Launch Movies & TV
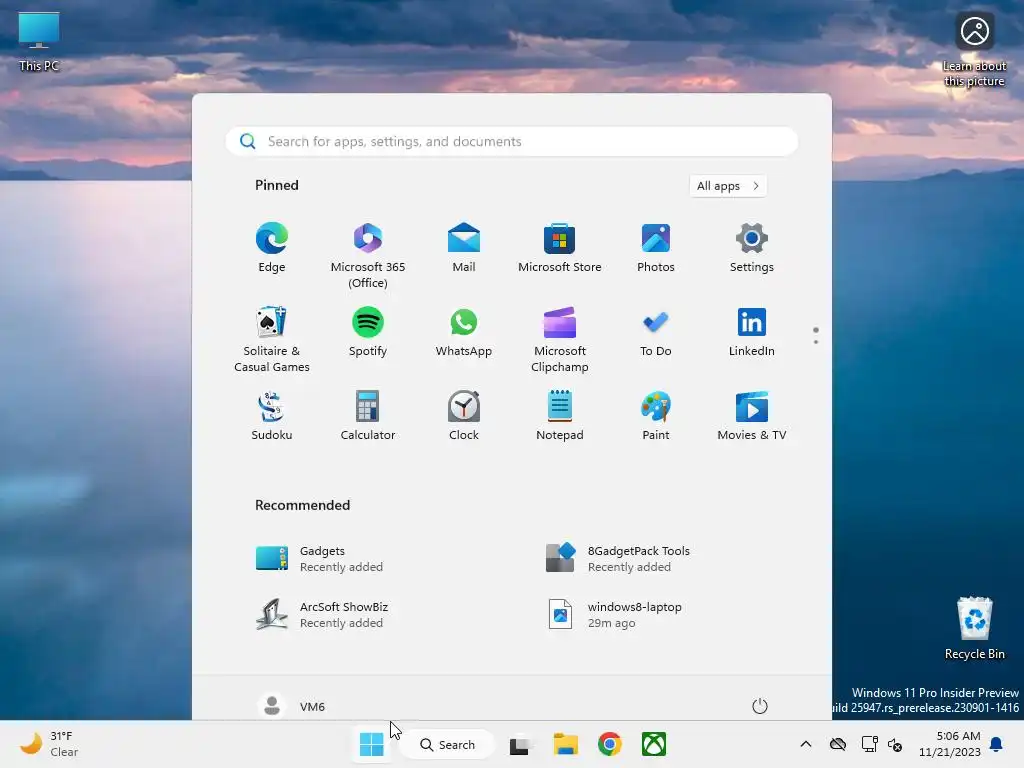 752,416
